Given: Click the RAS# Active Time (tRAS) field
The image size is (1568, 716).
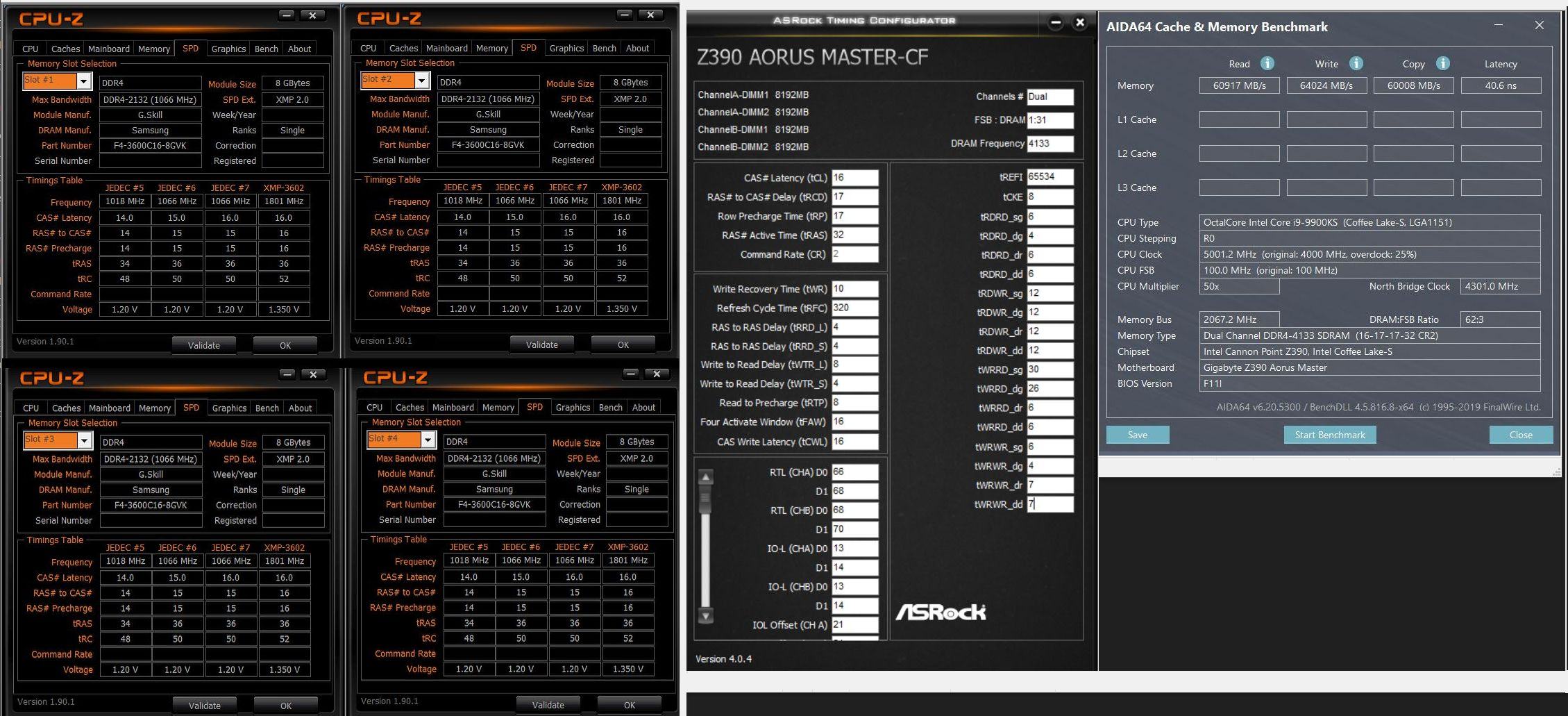Looking at the screenshot, I should [854, 235].
